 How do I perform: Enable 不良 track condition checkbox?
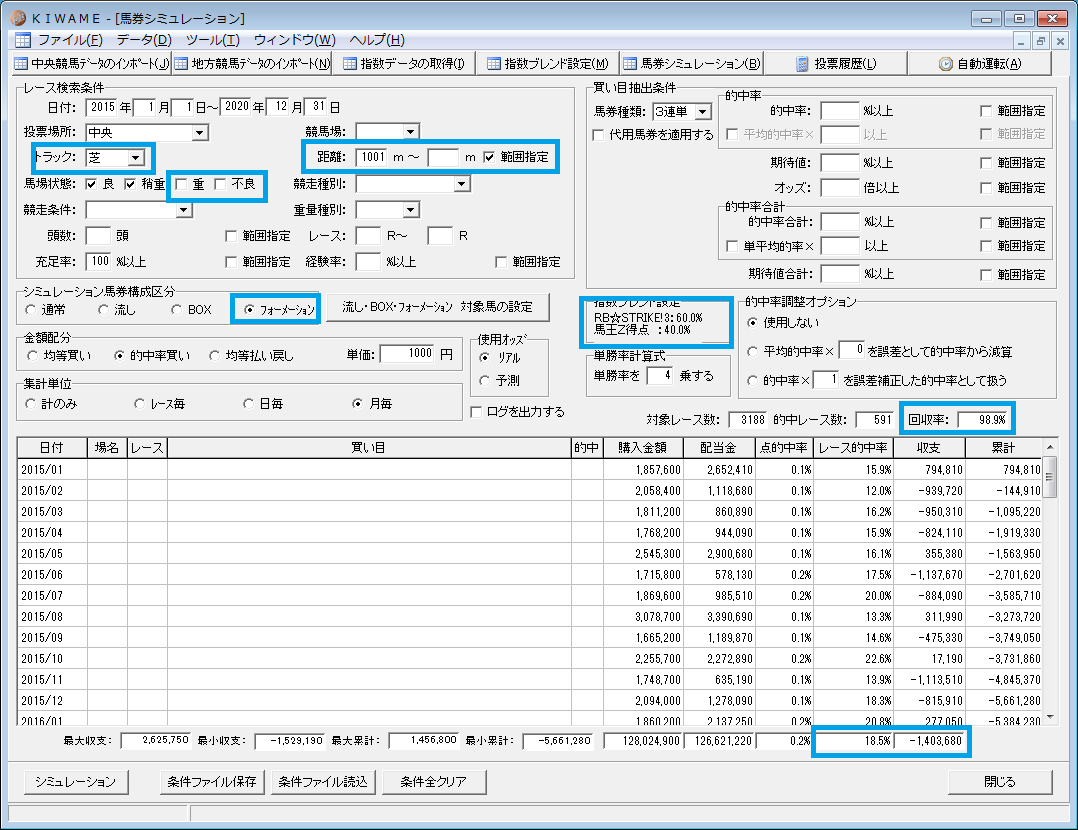click(220, 184)
